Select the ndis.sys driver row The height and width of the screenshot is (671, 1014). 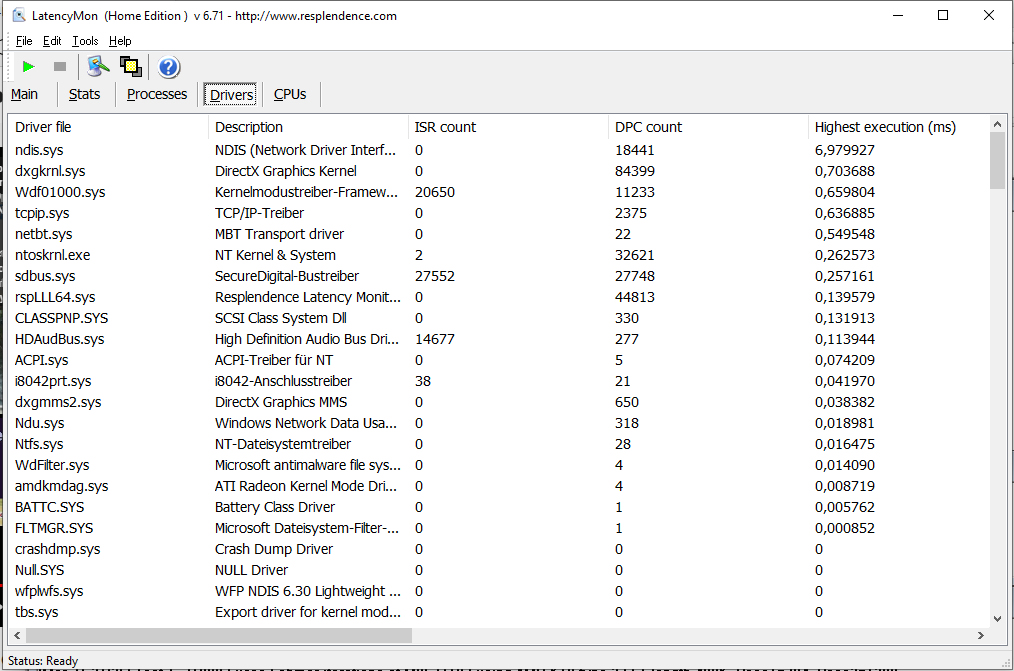tap(40, 150)
